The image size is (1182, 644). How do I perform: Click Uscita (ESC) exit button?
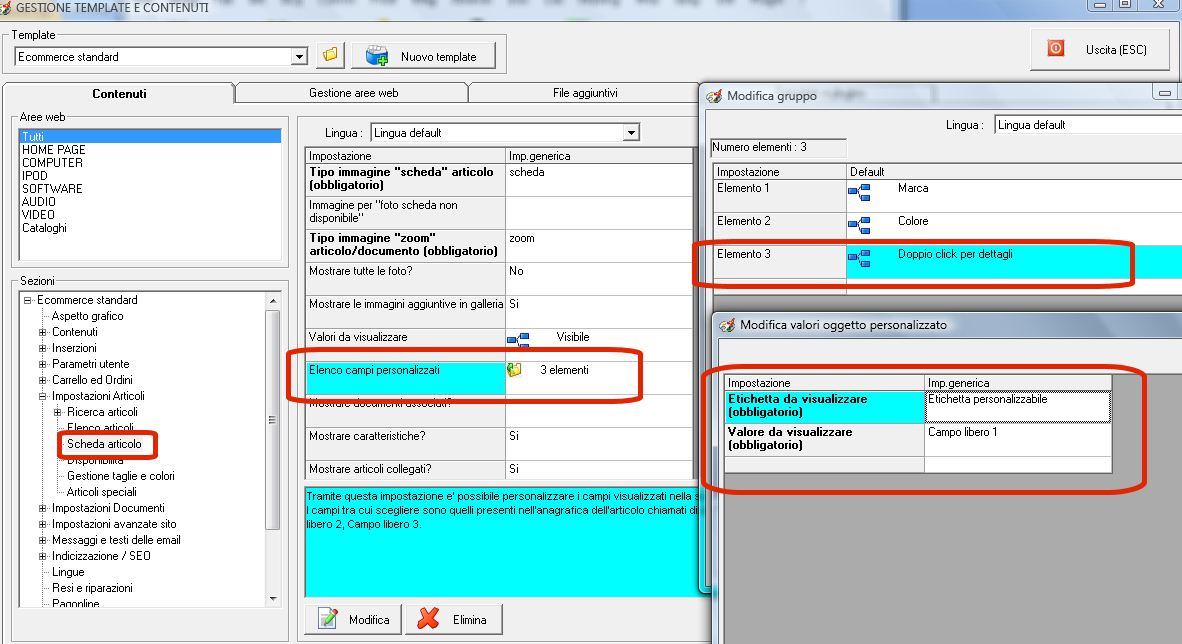(1100, 50)
